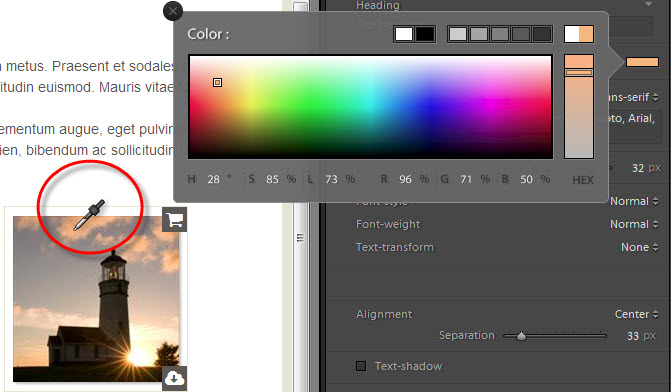Enable the Text-shadow checkbox

coord(361,366)
